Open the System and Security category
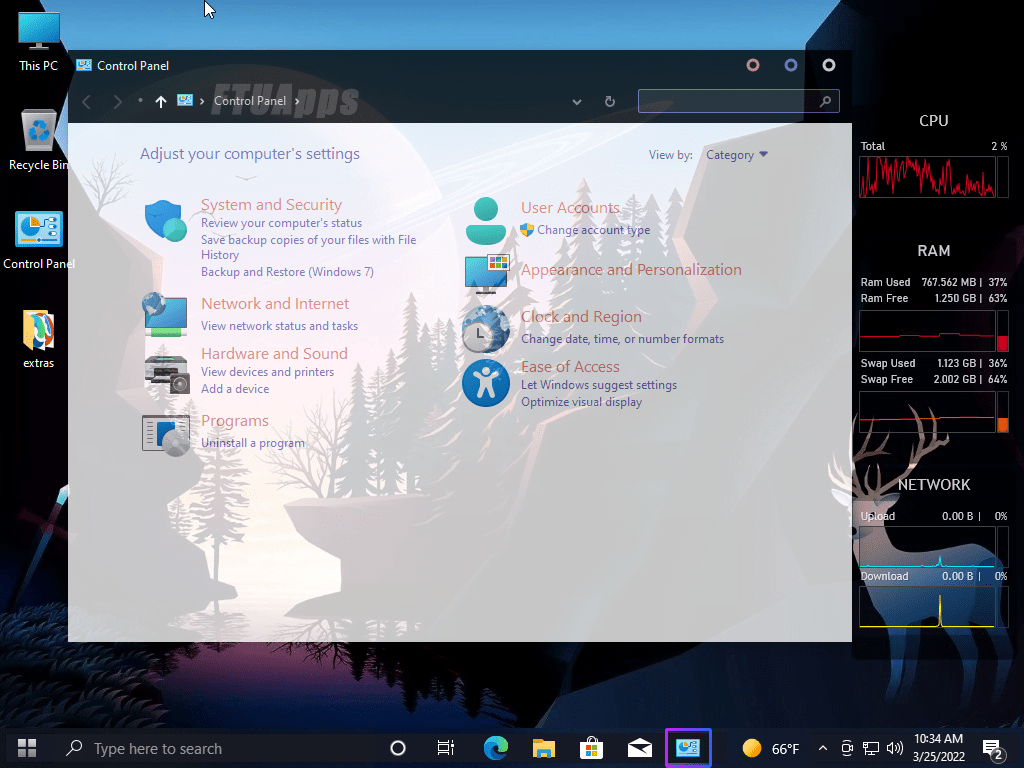 click(x=271, y=204)
